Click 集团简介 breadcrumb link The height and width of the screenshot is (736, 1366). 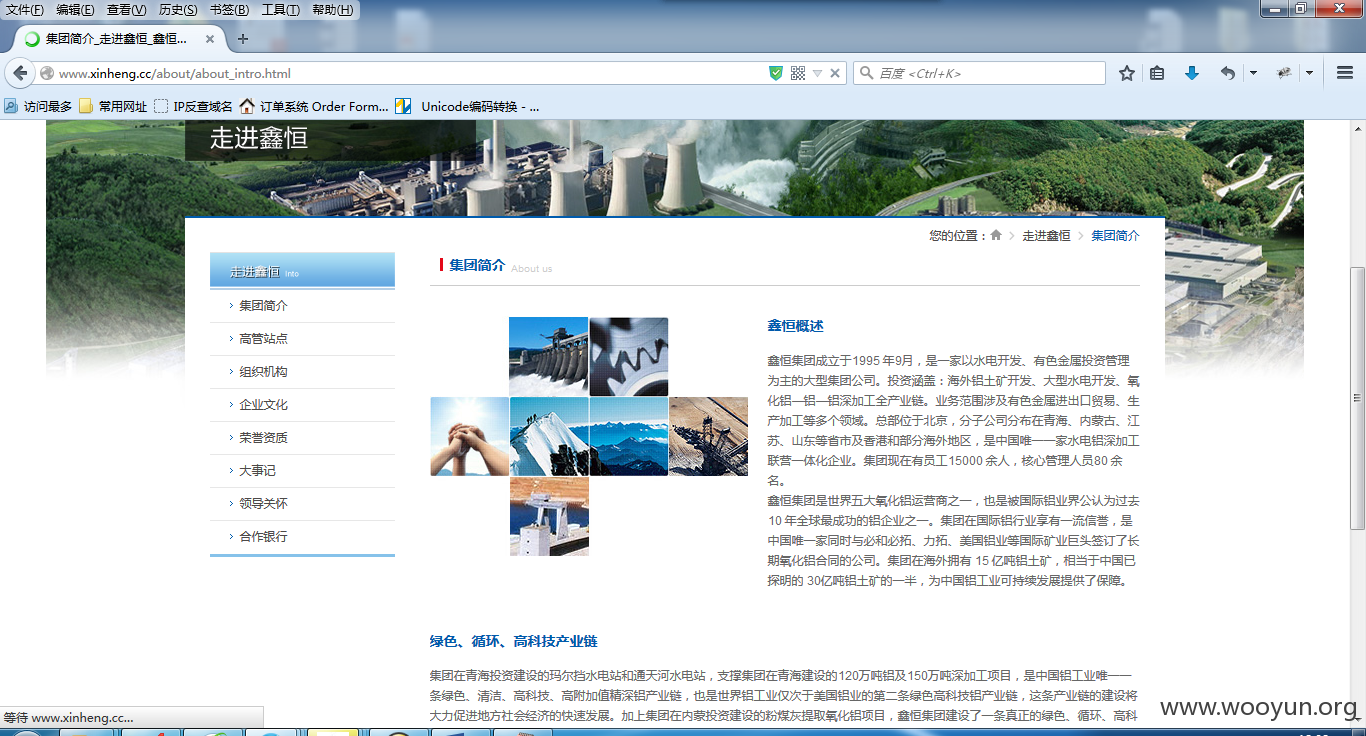coord(1115,236)
